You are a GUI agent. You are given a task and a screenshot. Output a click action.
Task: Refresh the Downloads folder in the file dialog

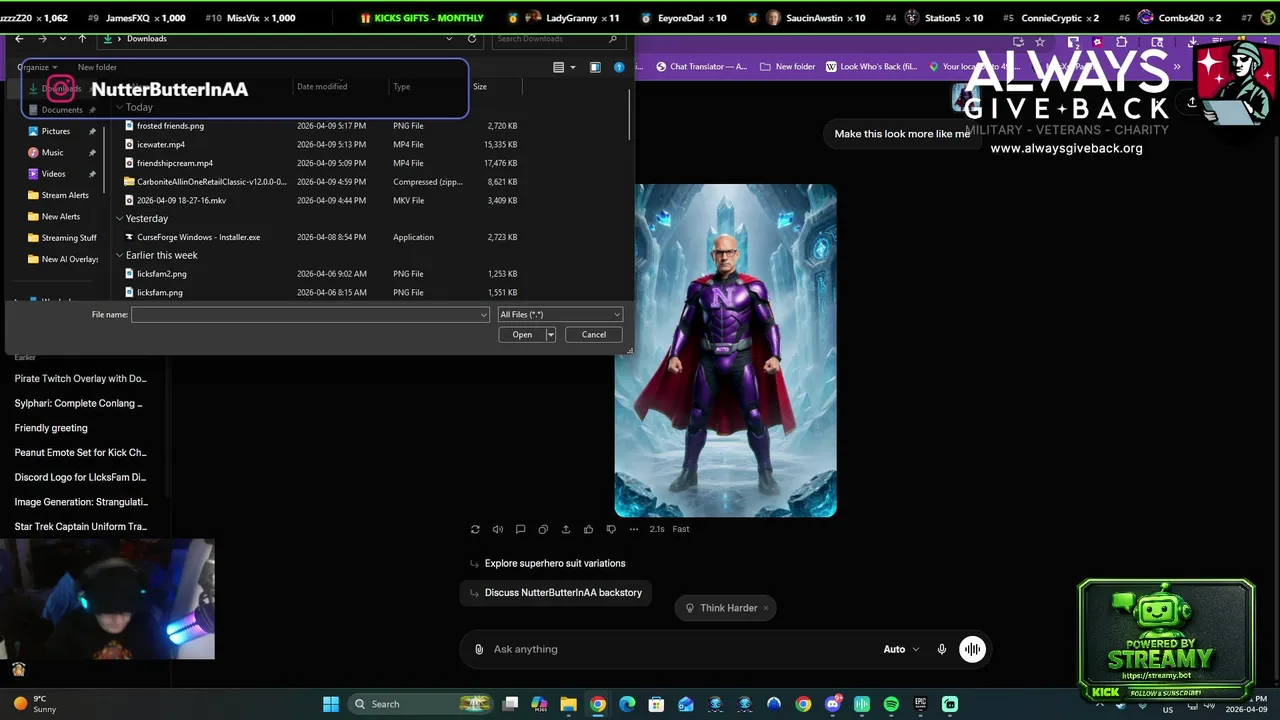tap(472, 39)
